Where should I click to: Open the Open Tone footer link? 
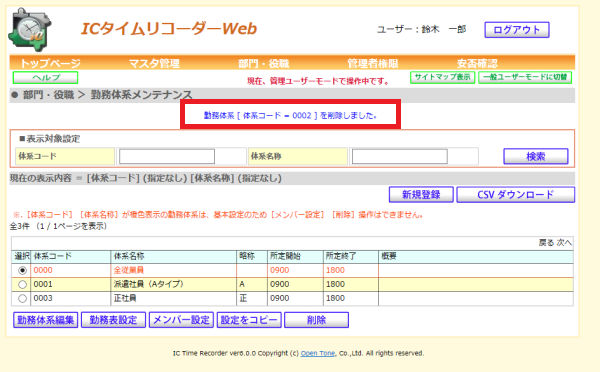point(318,353)
